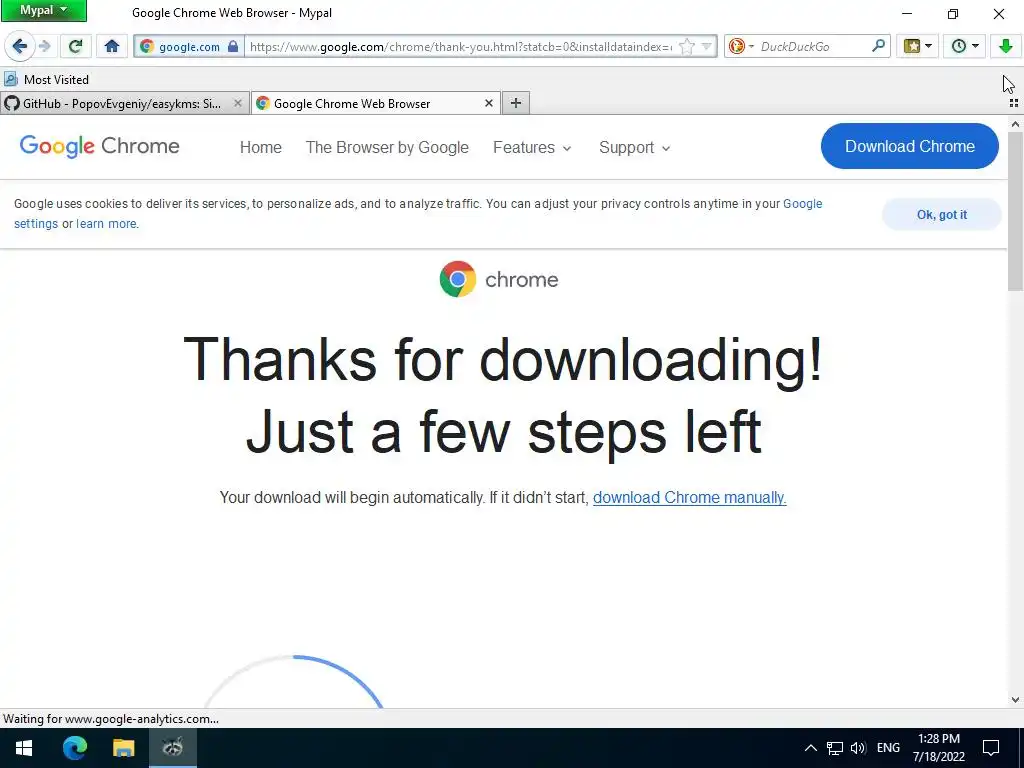Click the scrollbar down arrow

point(1015,700)
